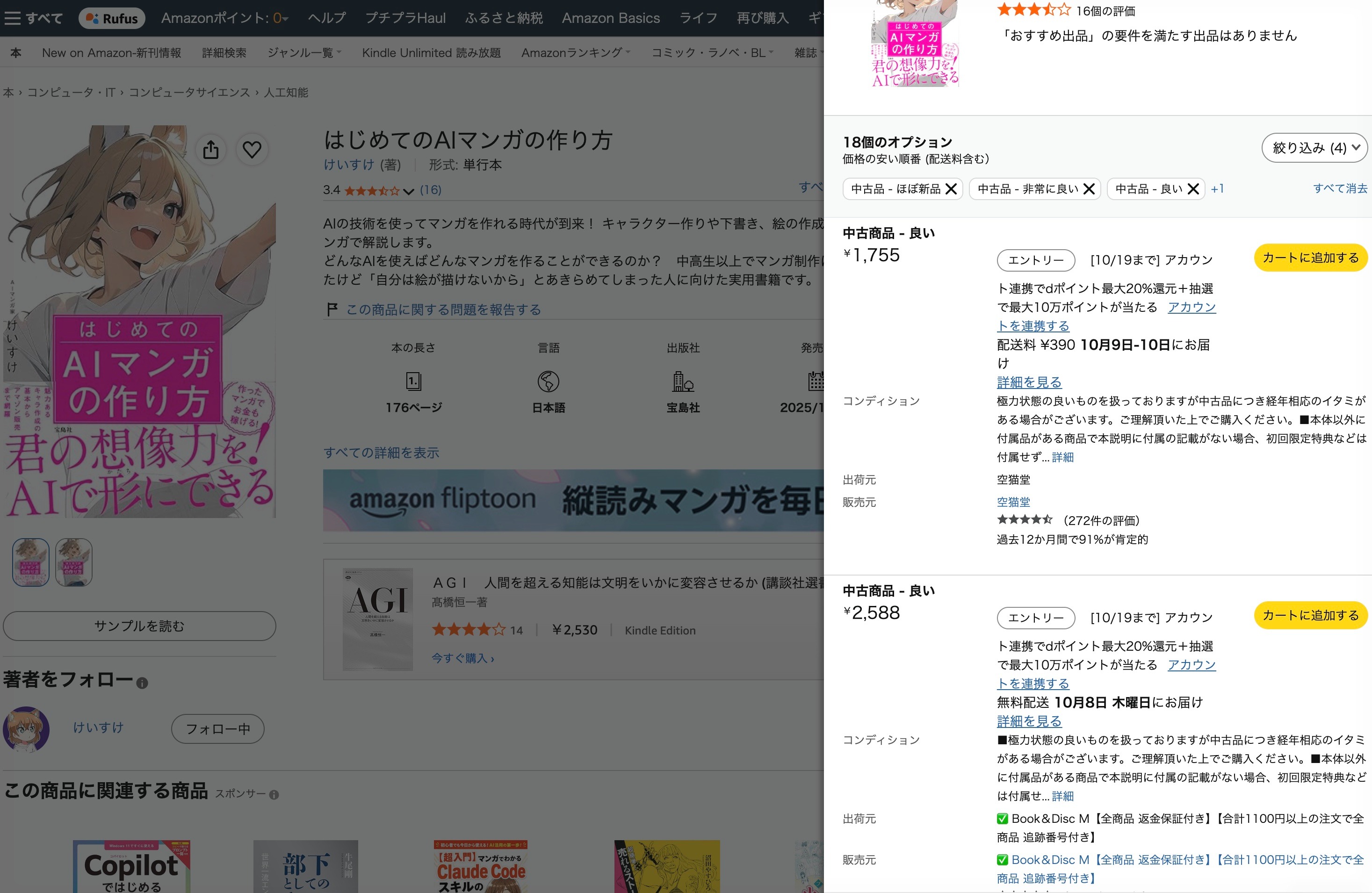Toggle the フォロー中 follow button
This screenshot has width=1372, height=893.
coord(218,729)
